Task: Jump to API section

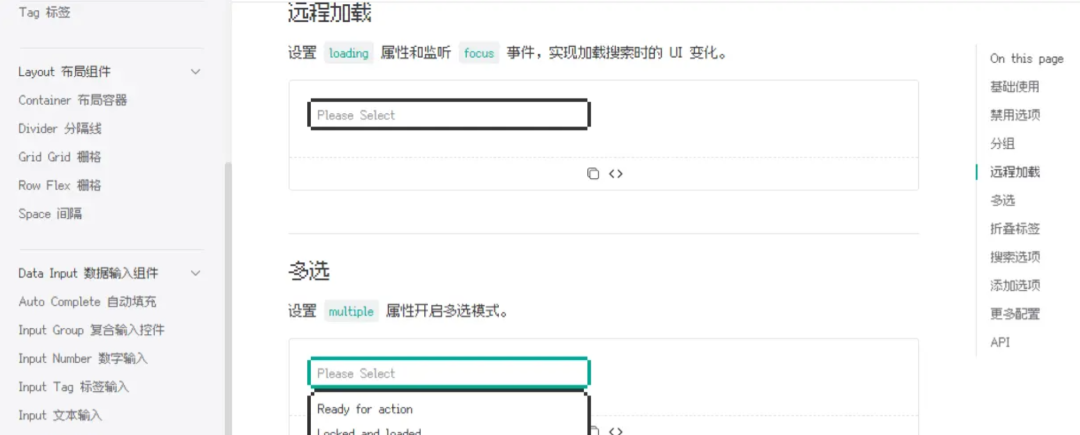Action: (x=999, y=342)
